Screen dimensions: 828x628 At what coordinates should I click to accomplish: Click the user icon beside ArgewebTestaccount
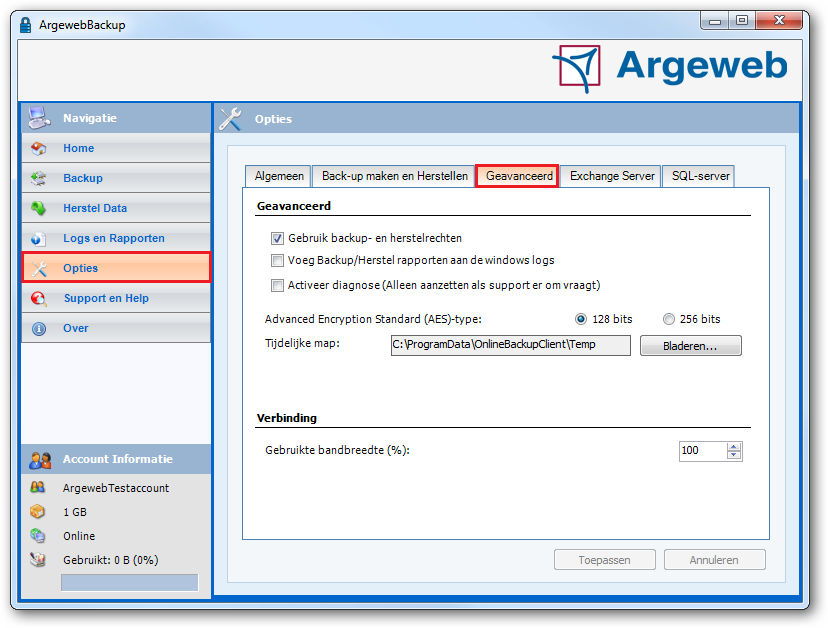point(37,488)
